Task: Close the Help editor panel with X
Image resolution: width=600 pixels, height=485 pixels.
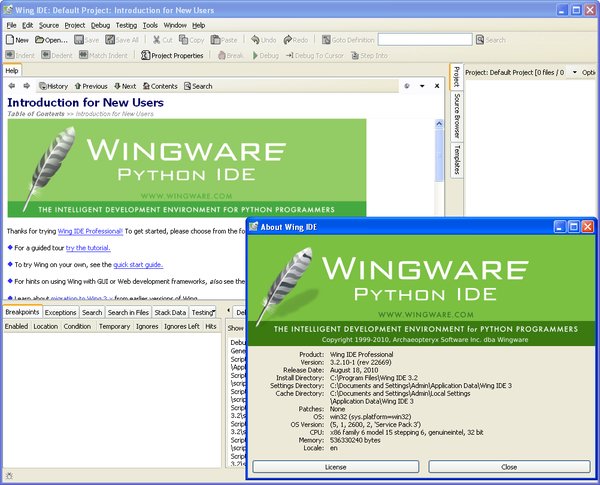Action: tap(437, 86)
